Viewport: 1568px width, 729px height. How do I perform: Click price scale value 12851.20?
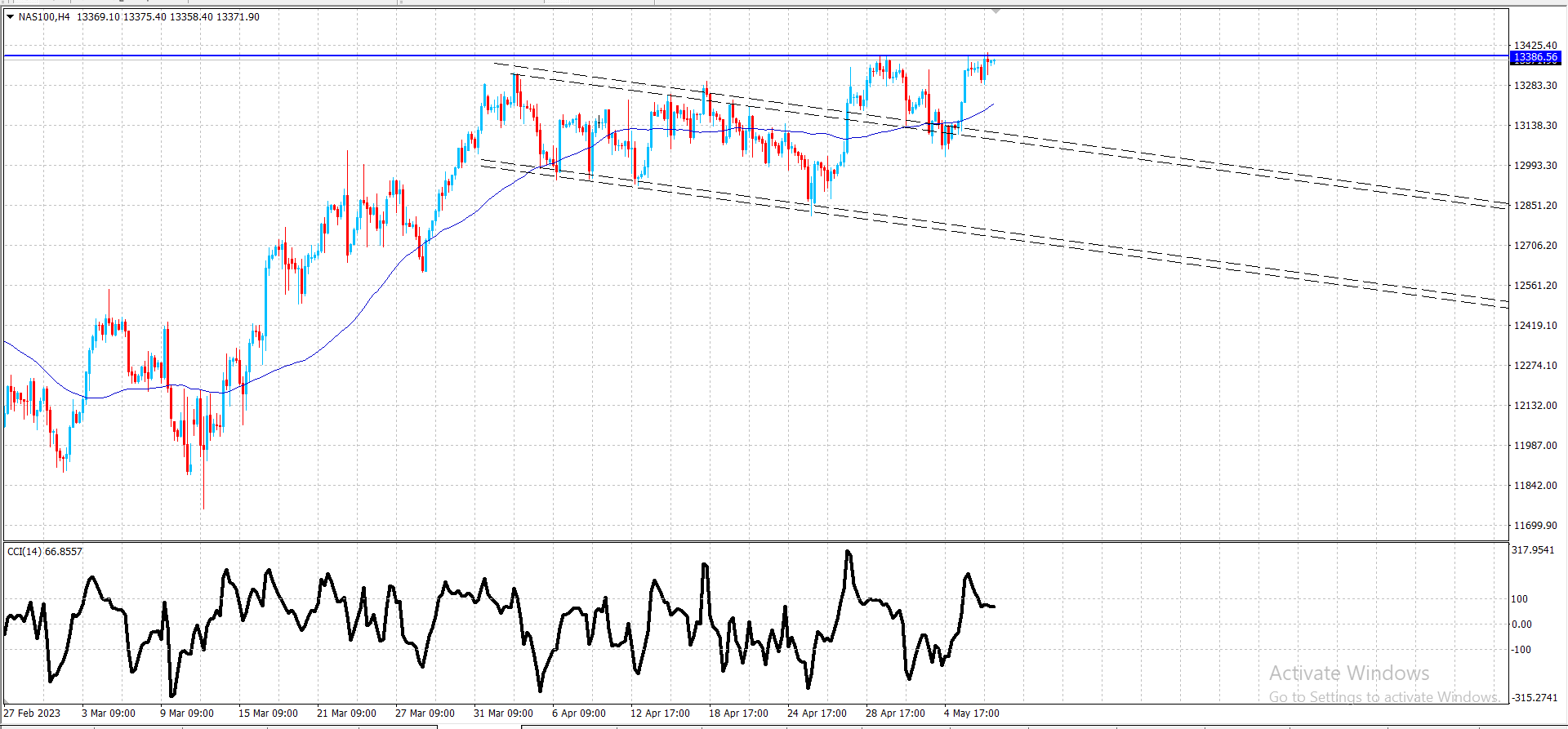(1535, 206)
